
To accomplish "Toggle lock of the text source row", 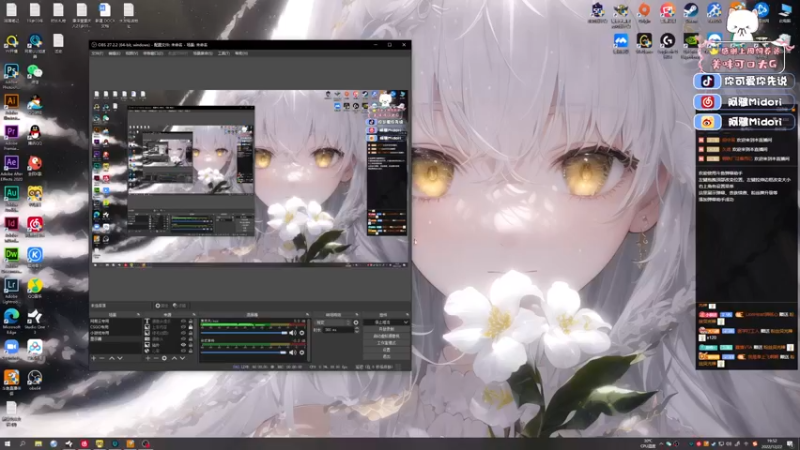I will coord(190,321).
